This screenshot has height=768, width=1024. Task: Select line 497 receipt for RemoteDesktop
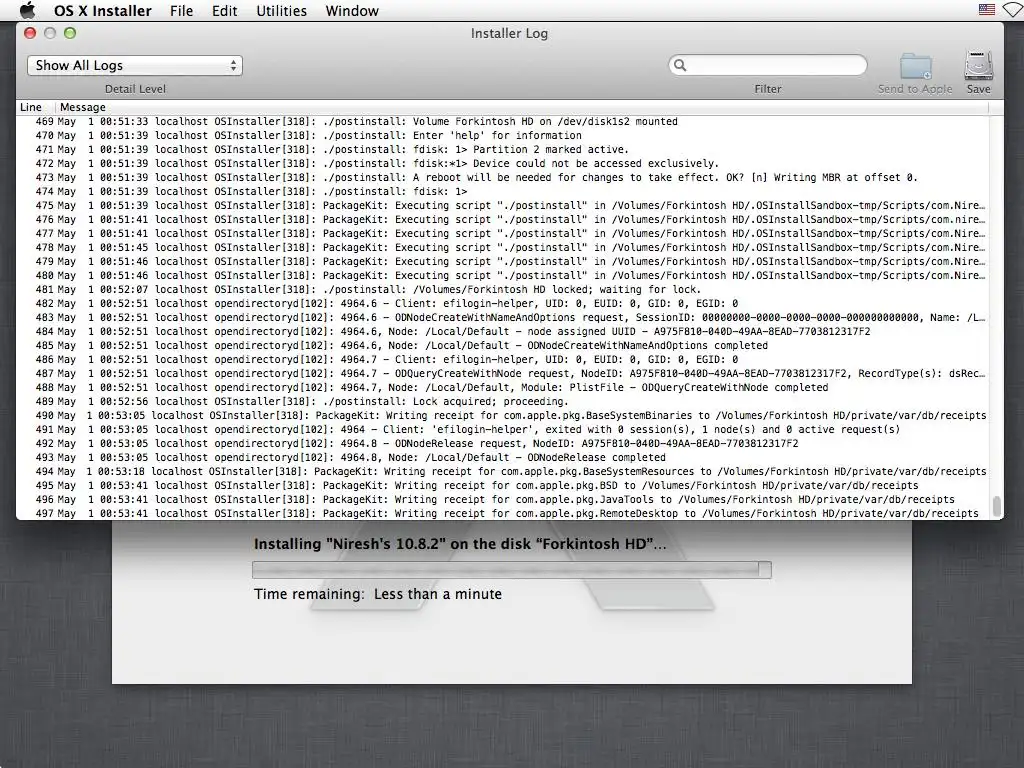[503, 513]
